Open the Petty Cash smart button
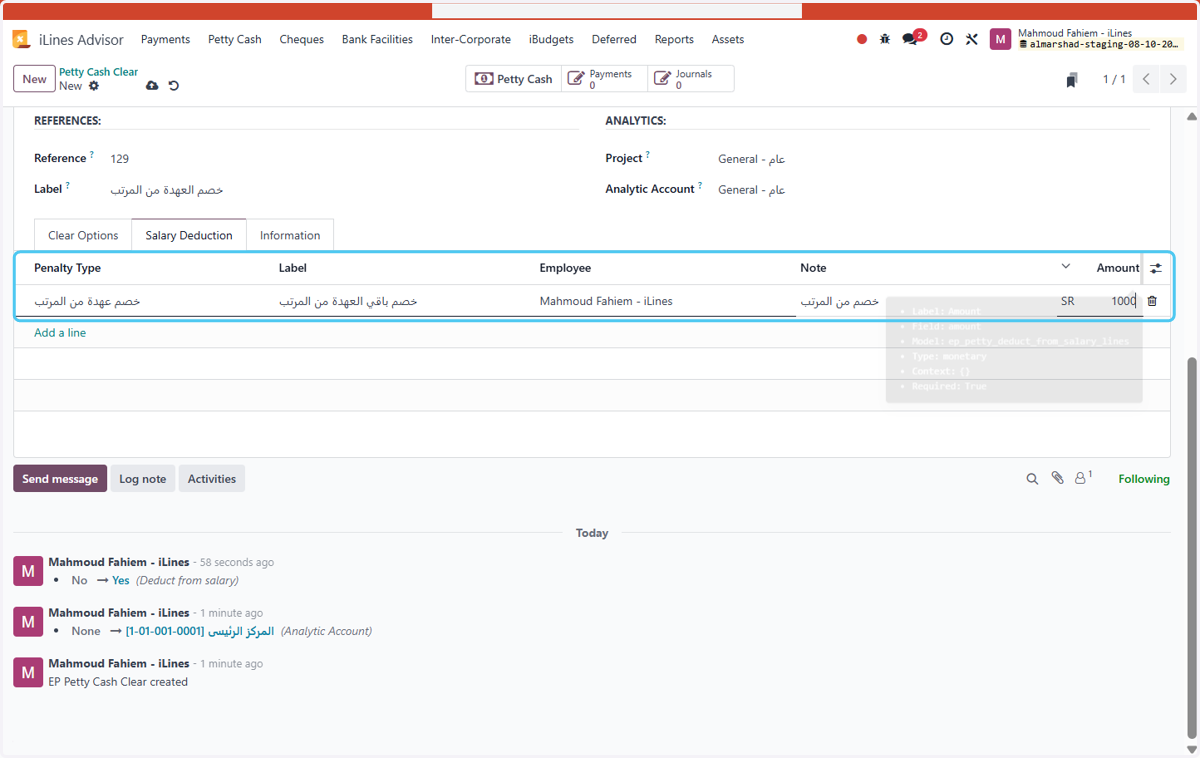1200x758 pixels. (x=513, y=79)
